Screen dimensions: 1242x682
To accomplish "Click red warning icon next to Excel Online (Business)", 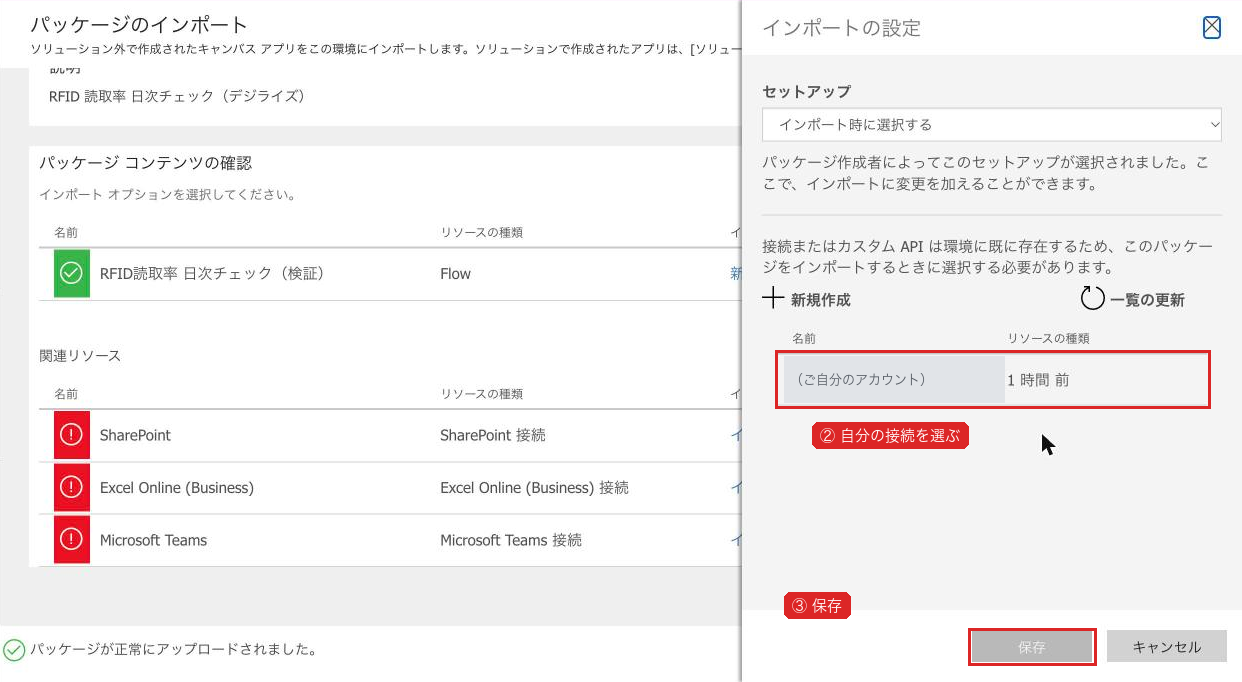I will click(x=71, y=487).
